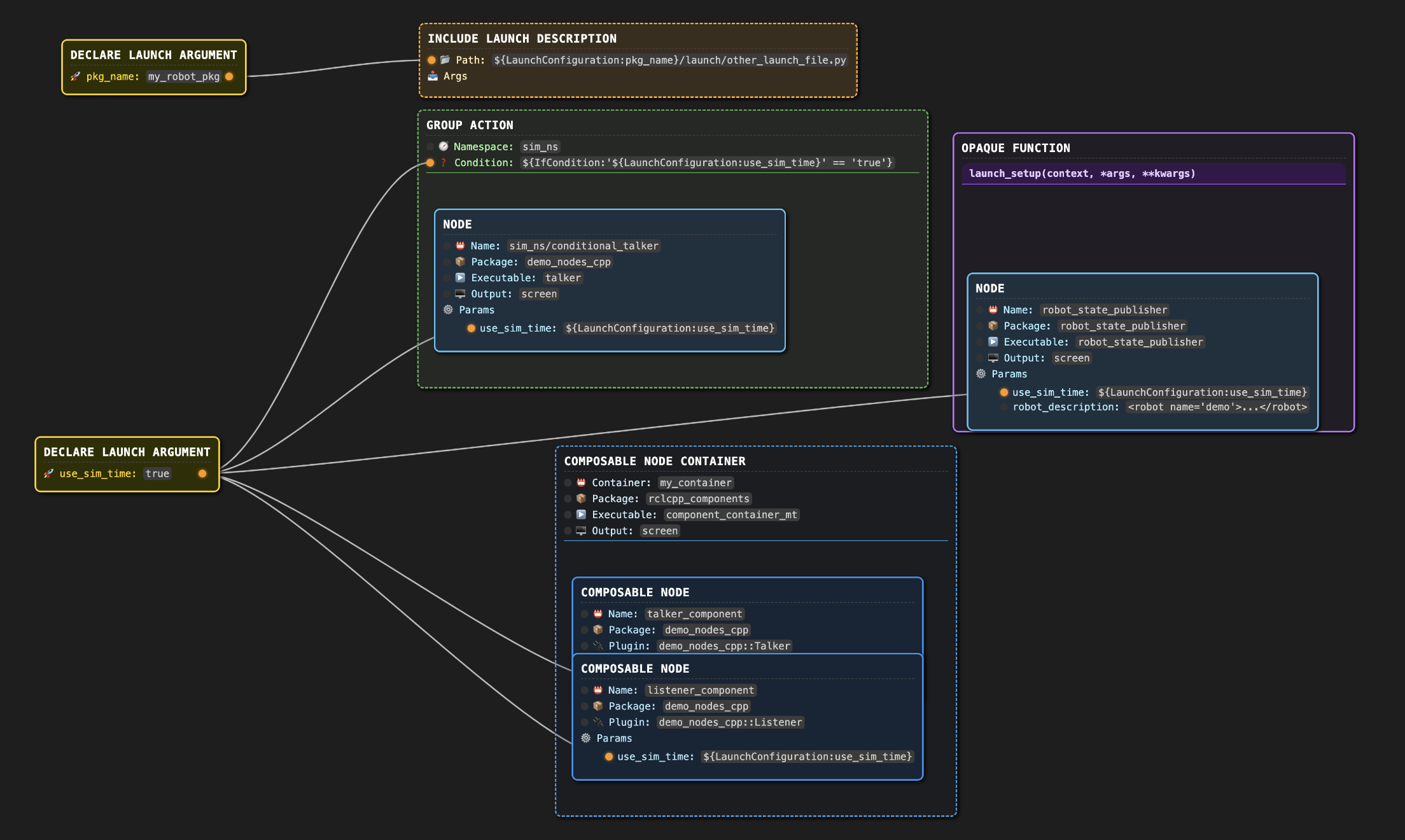Click my_robot_pkg value field
Image resolution: width=1405 pixels, height=840 pixels.
click(184, 76)
